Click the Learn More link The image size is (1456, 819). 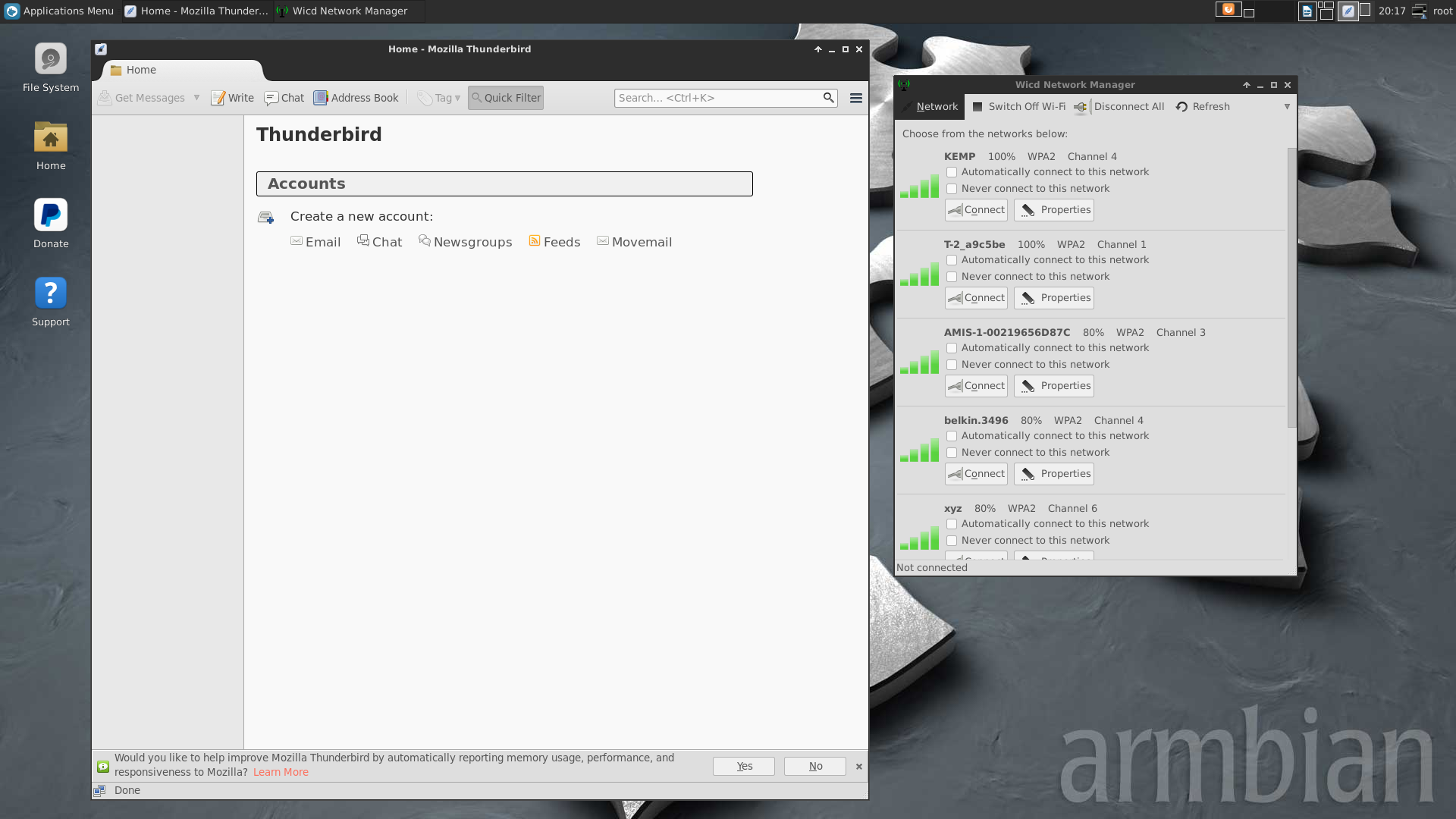(x=281, y=773)
